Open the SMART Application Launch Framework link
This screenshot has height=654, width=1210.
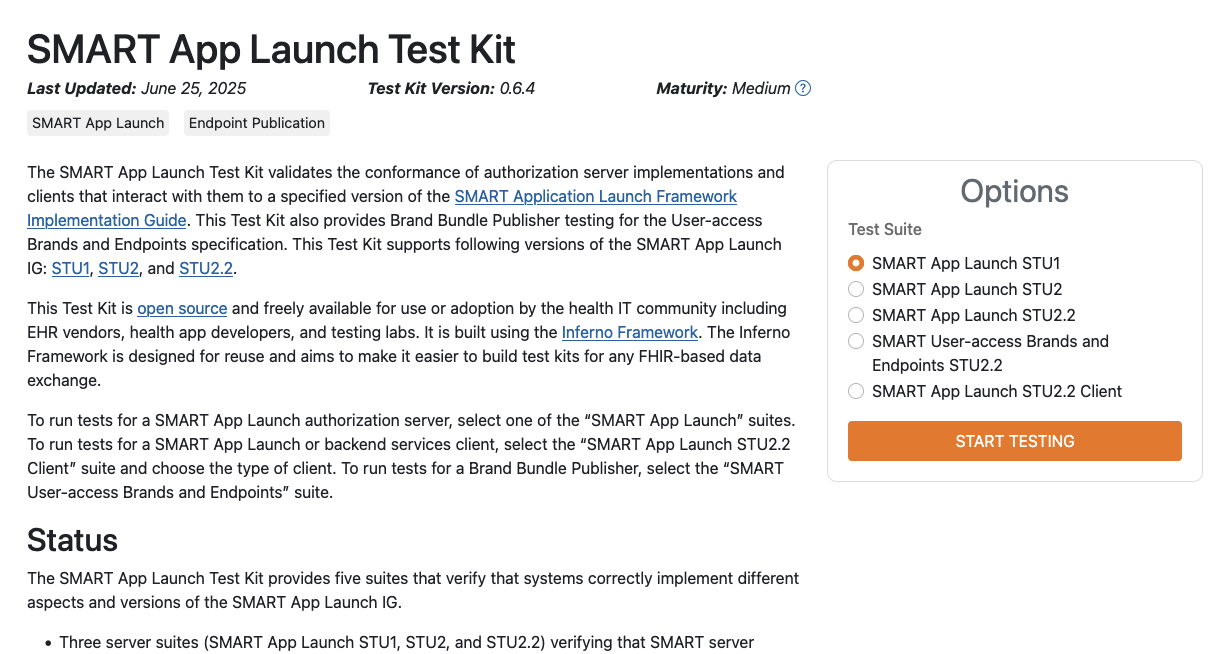596,196
